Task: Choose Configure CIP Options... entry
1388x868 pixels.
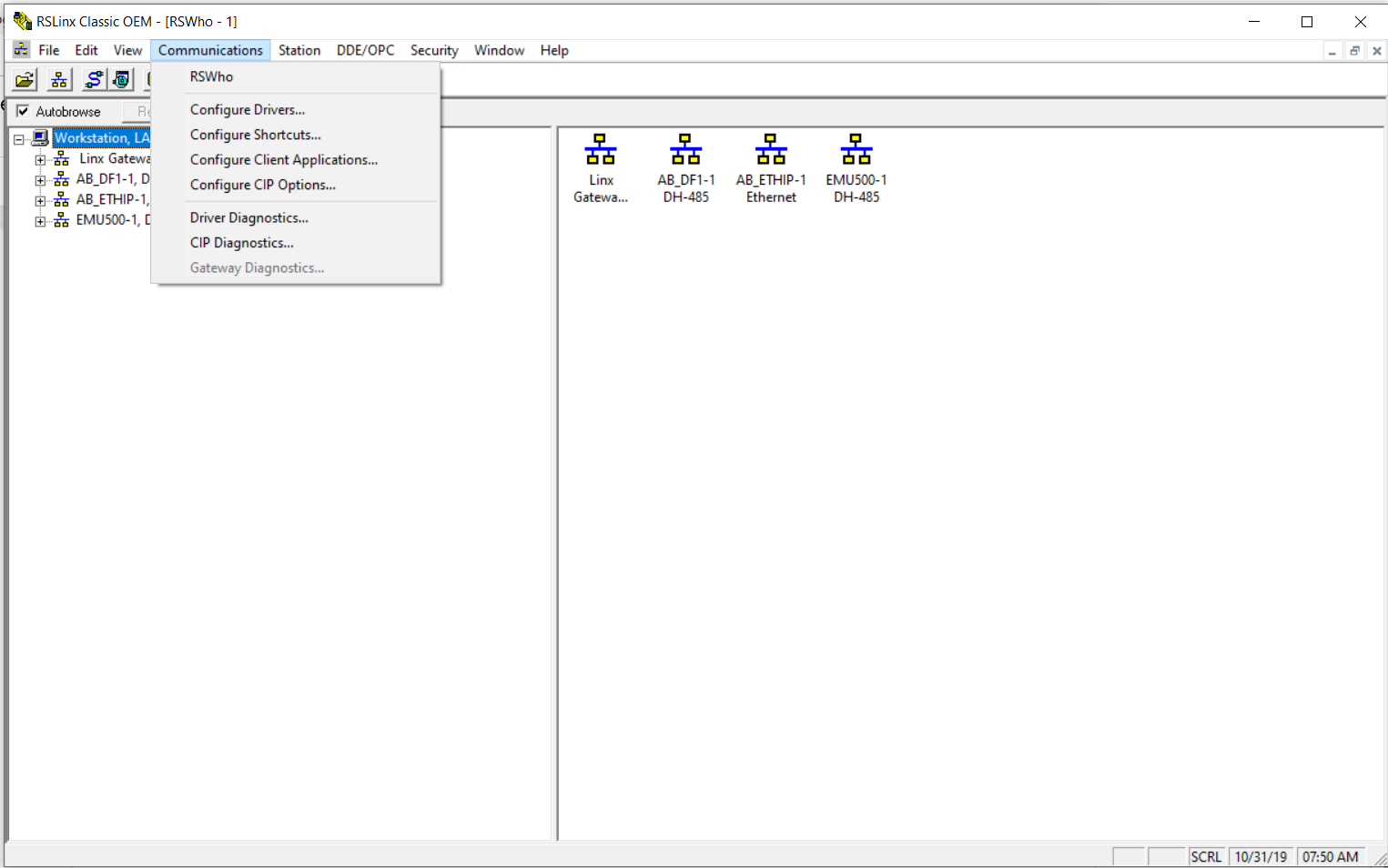Action: pos(296,185)
